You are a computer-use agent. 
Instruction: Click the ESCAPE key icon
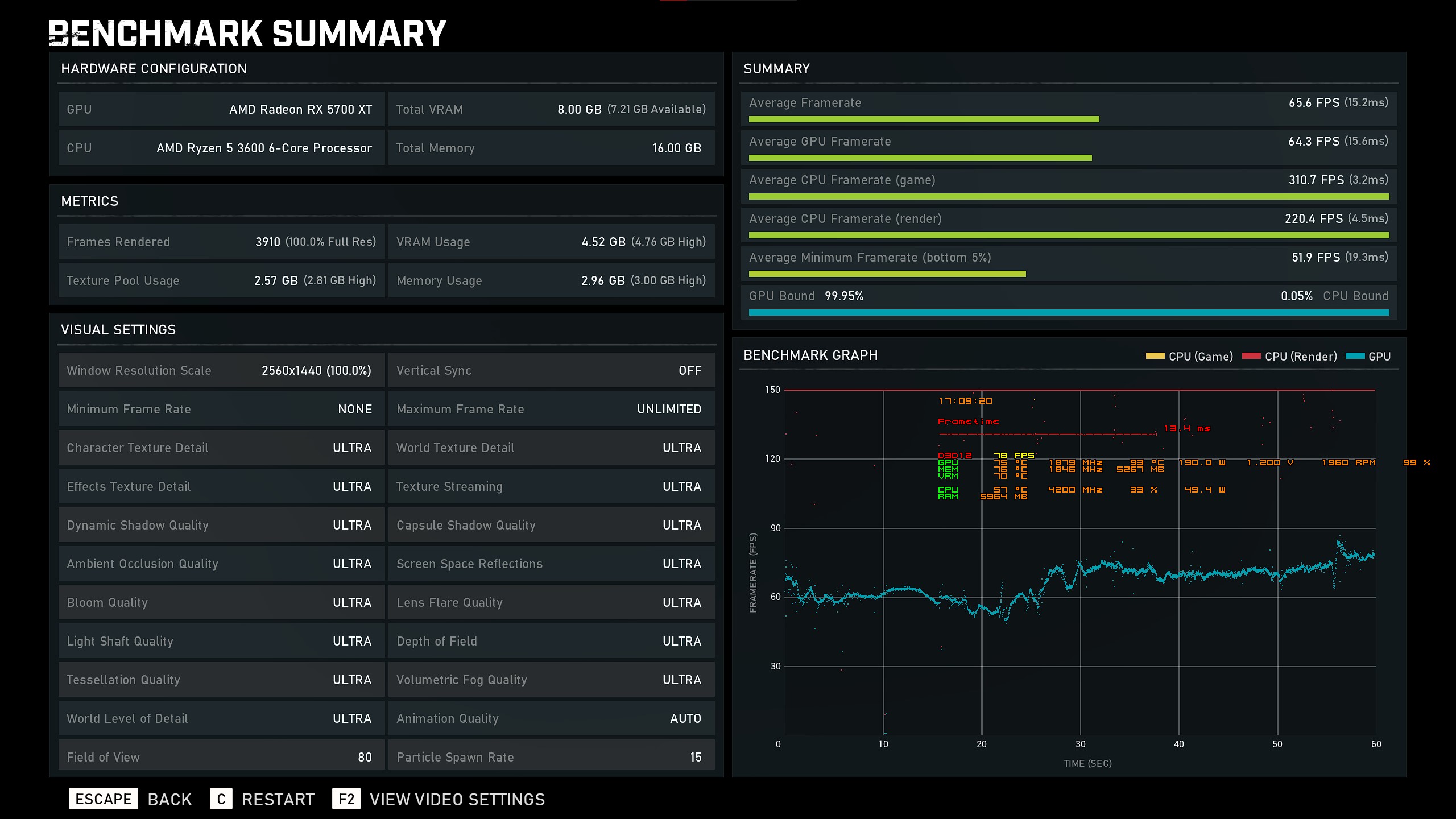coord(103,799)
